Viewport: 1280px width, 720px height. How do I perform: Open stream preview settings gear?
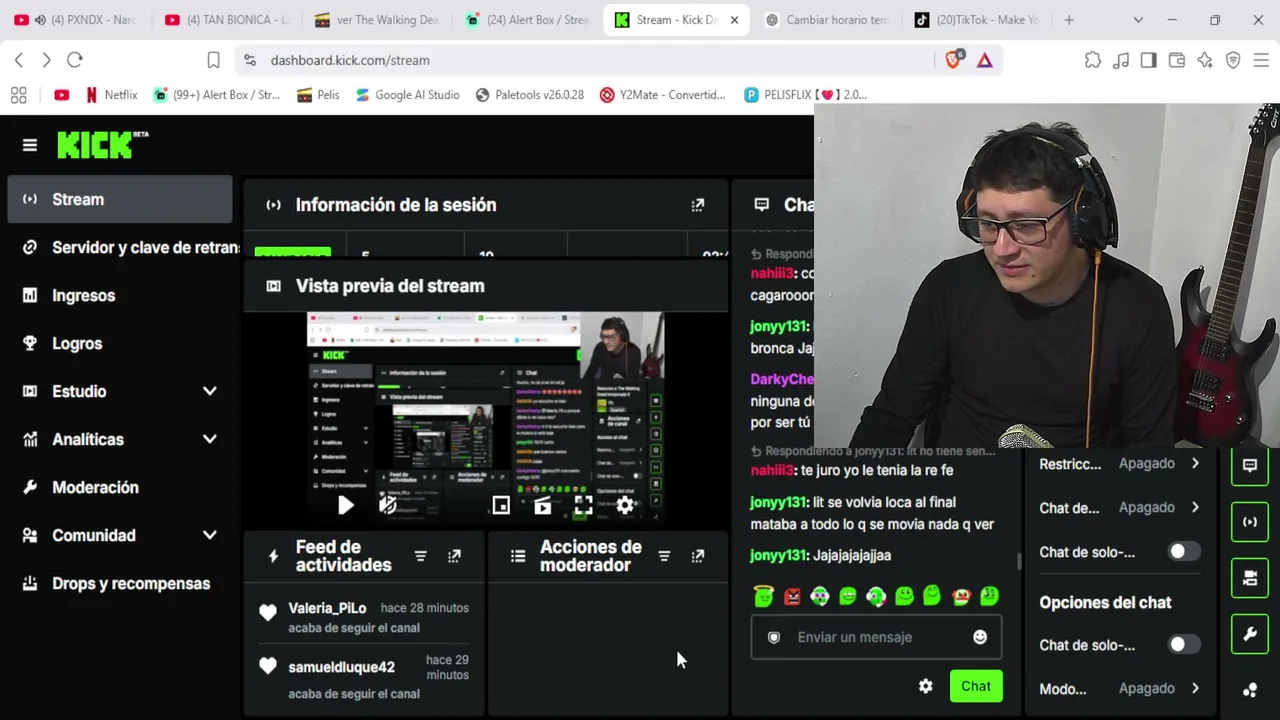625,506
